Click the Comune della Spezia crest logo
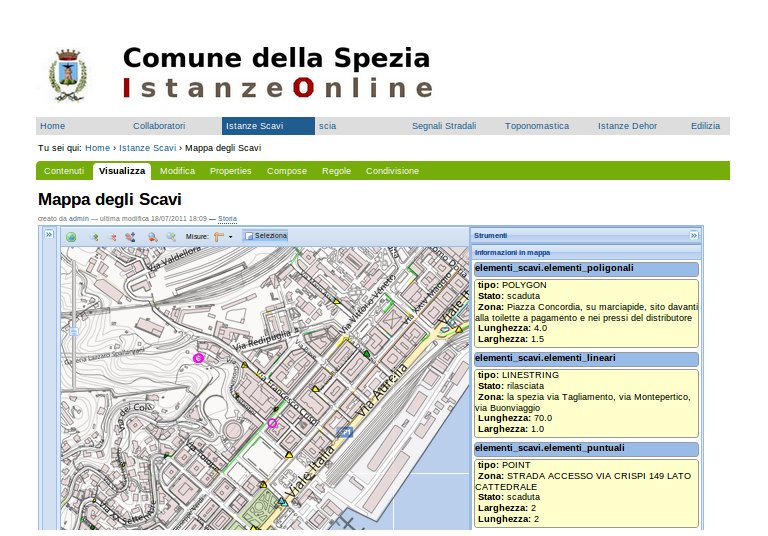The height and width of the screenshot is (536, 768). point(68,74)
